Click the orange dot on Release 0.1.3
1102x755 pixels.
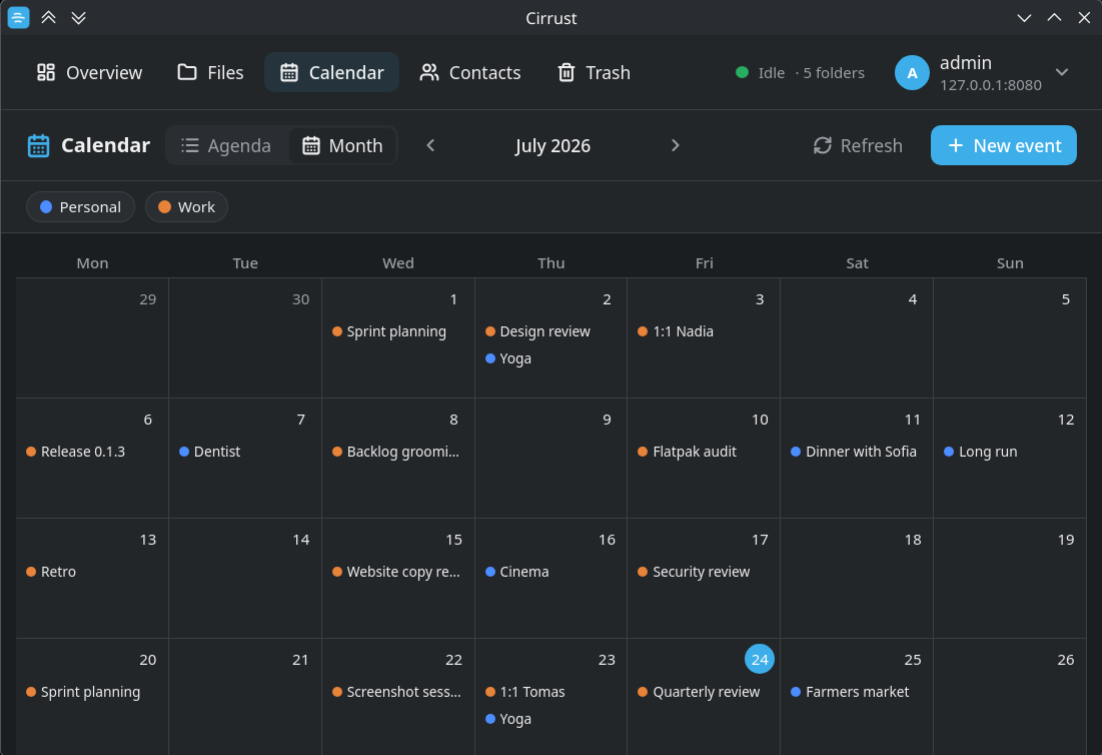point(31,451)
